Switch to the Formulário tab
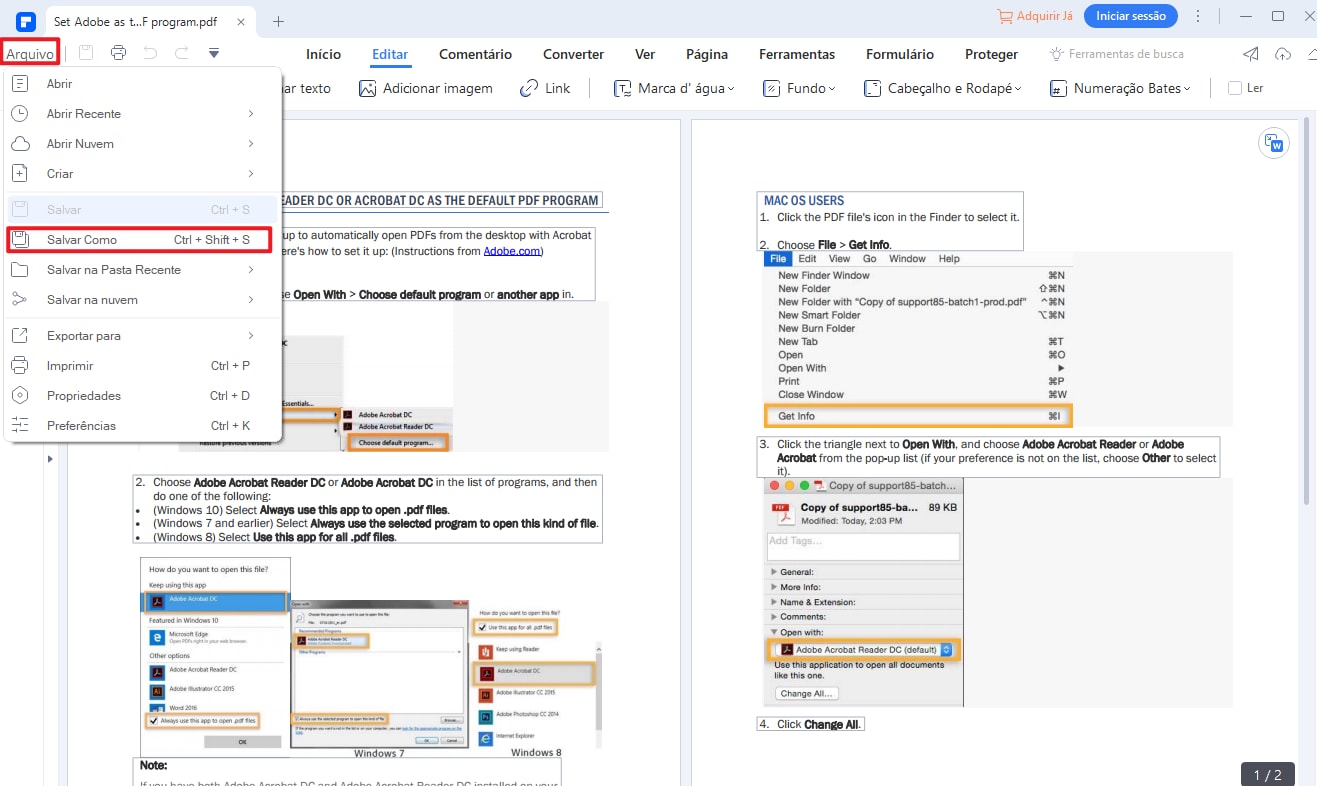 (x=900, y=55)
